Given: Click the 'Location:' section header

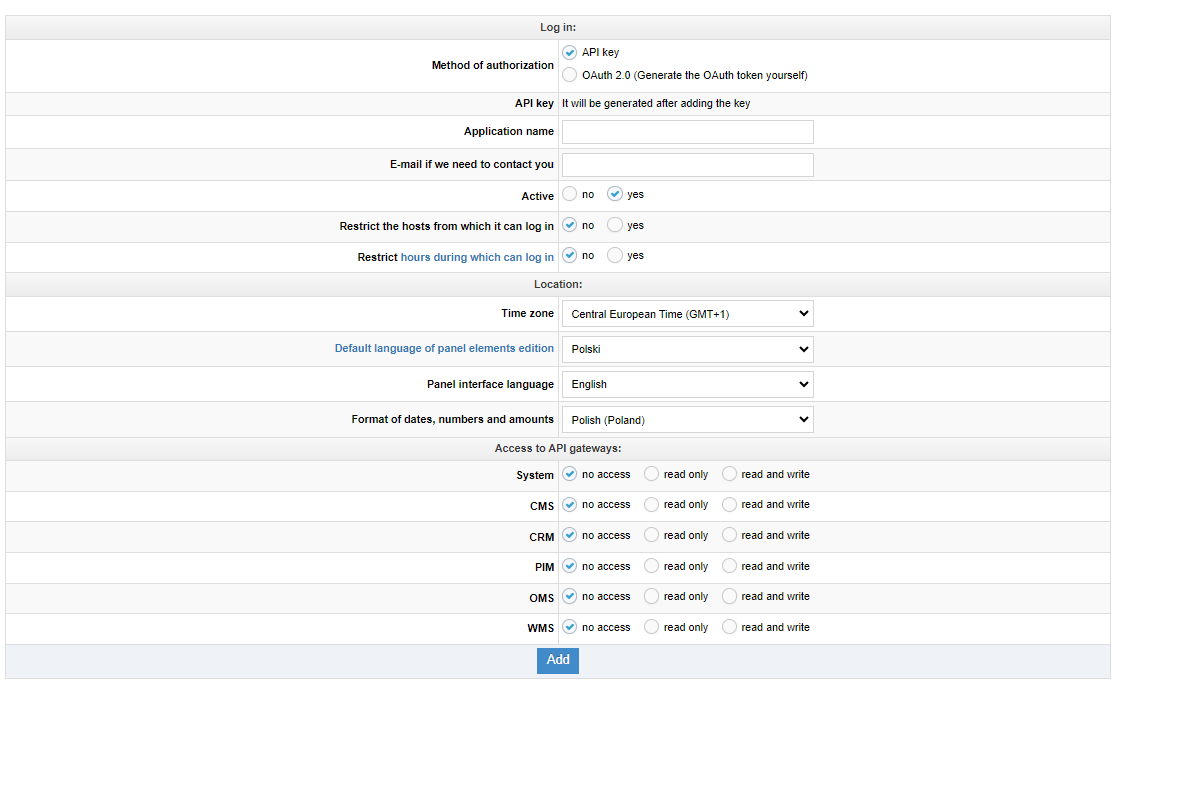Looking at the screenshot, I should [x=558, y=285].
